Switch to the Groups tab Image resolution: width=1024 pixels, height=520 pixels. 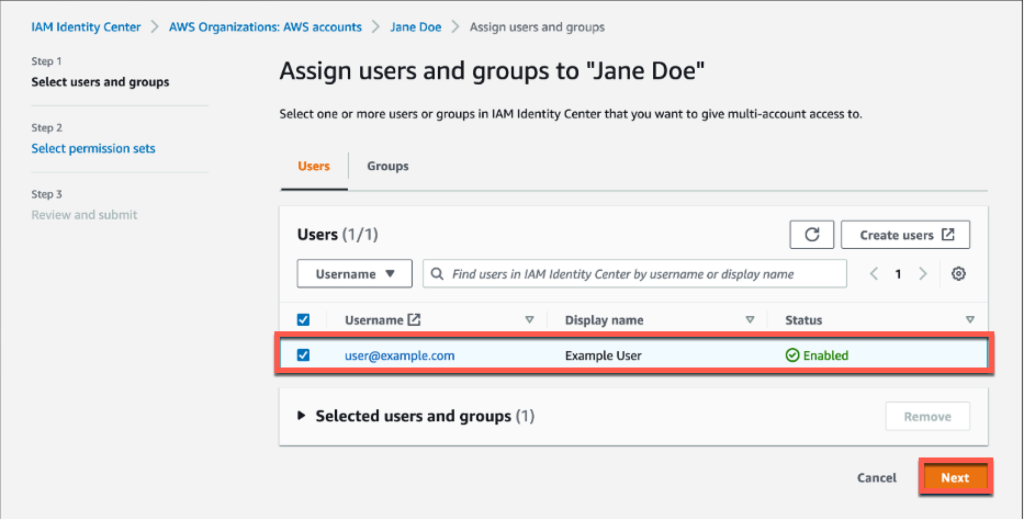click(388, 166)
